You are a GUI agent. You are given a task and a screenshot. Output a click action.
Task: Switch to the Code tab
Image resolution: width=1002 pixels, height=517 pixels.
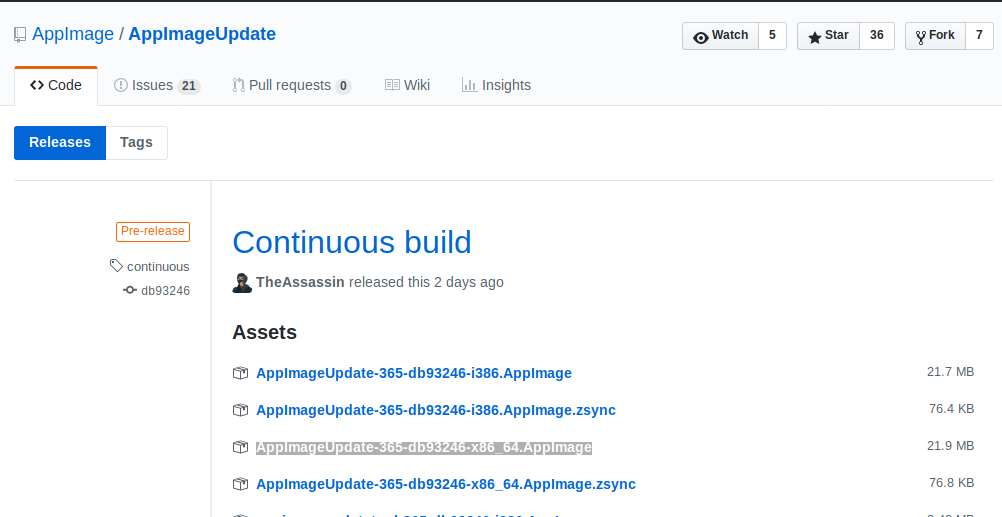click(x=56, y=86)
